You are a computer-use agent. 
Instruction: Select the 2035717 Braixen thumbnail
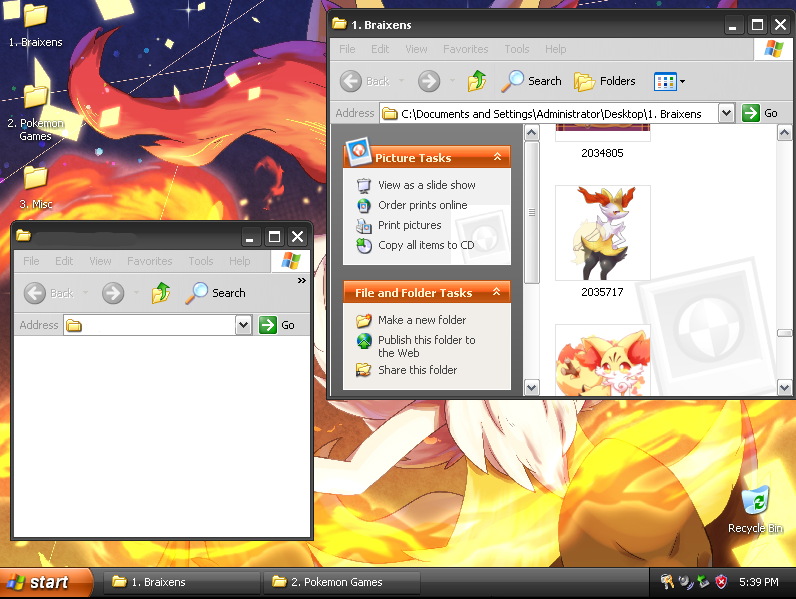pyautogui.click(x=603, y=233)
